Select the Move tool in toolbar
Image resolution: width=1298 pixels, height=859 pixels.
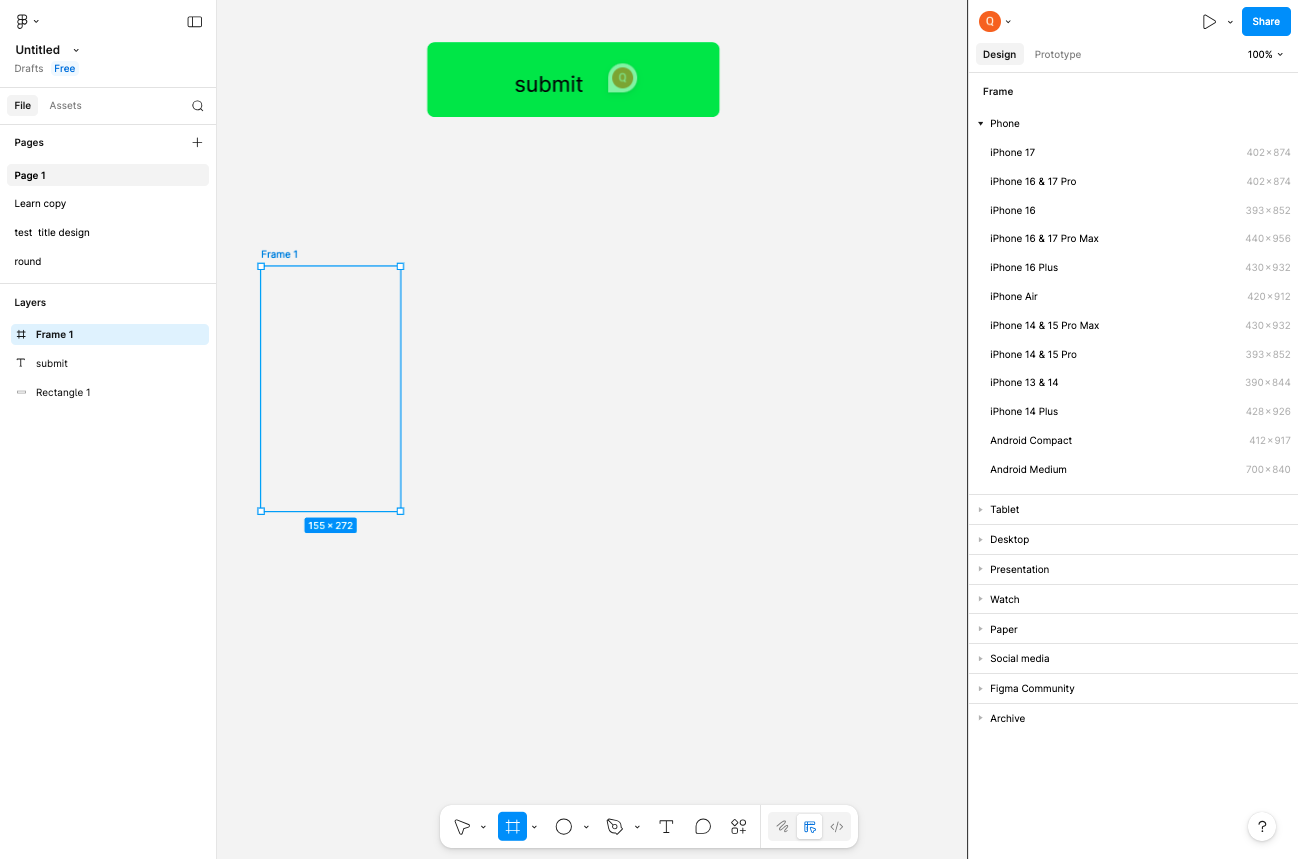click(462, 827)
